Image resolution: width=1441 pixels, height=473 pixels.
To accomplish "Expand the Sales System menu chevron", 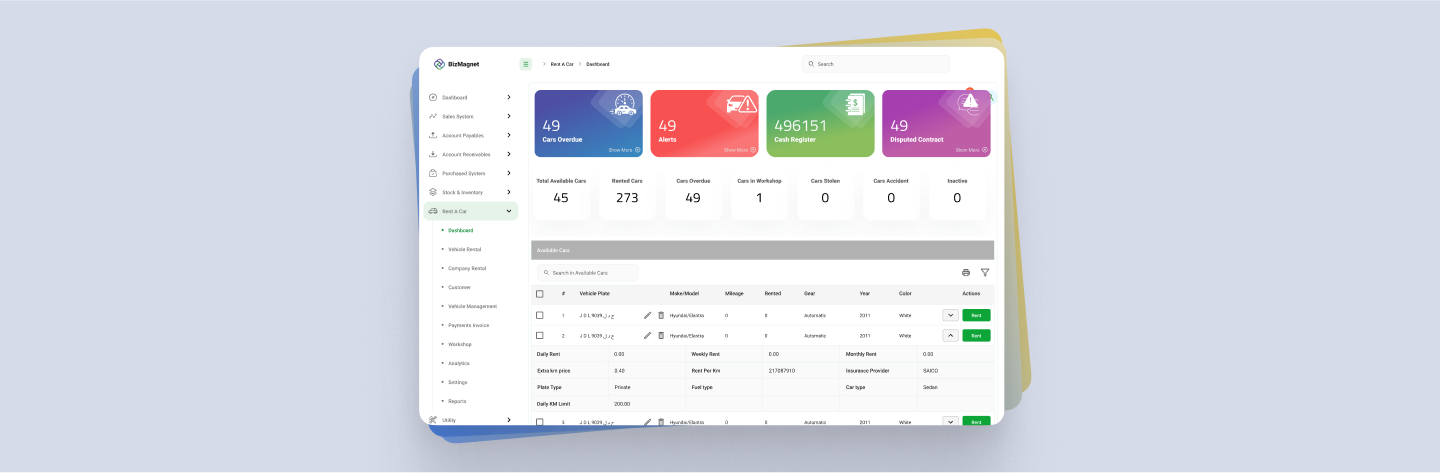I will 509,116.
